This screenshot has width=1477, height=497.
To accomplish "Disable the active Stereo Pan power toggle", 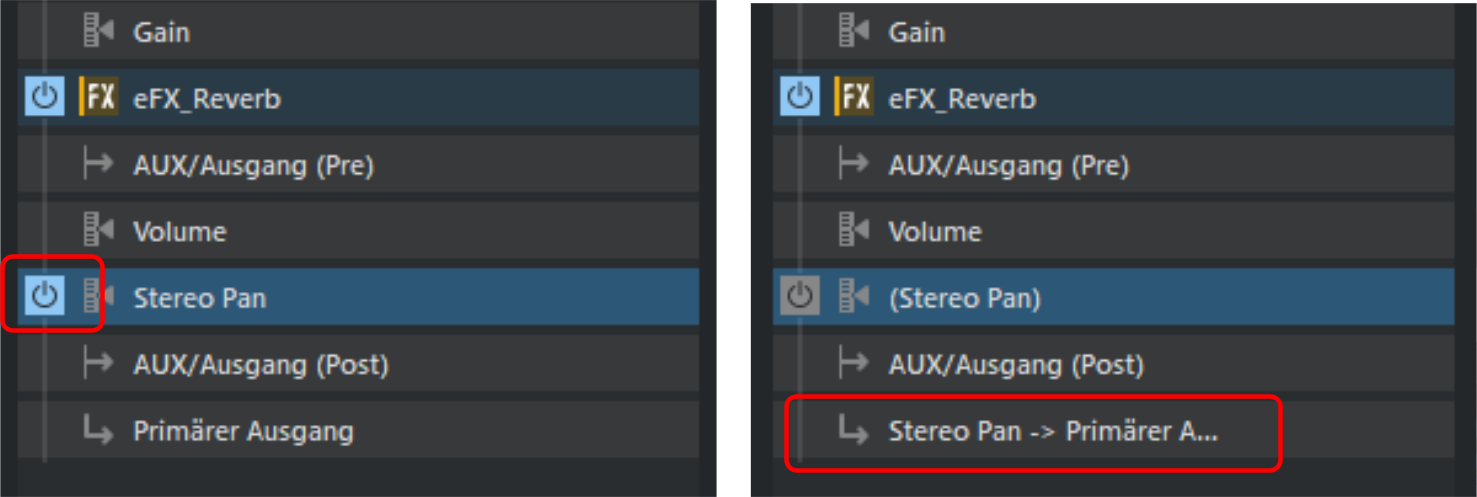I will pyautogui.click(x=43, y=297).
